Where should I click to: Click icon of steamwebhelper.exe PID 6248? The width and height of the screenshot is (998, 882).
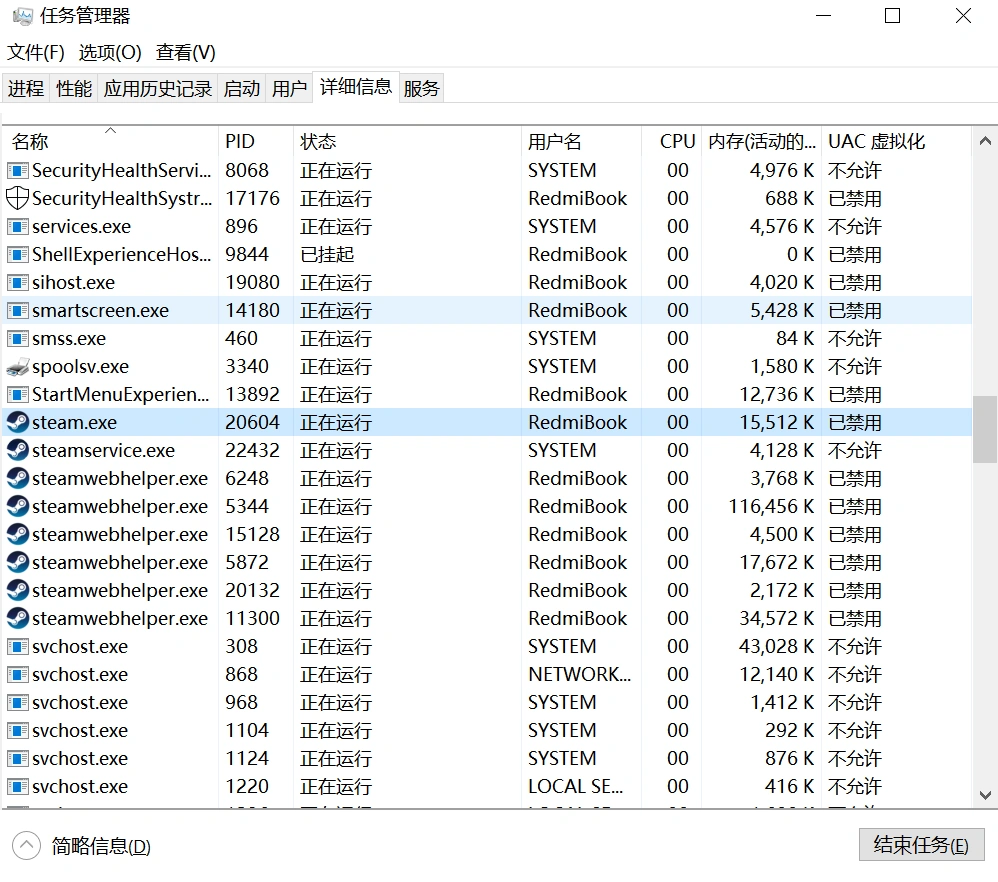coord(17,478)
